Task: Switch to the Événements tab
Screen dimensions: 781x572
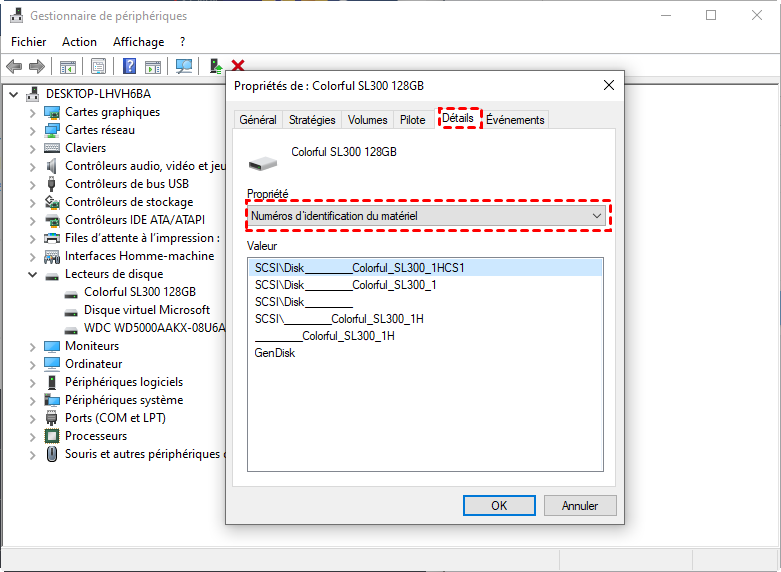Action: pos(515,120)
